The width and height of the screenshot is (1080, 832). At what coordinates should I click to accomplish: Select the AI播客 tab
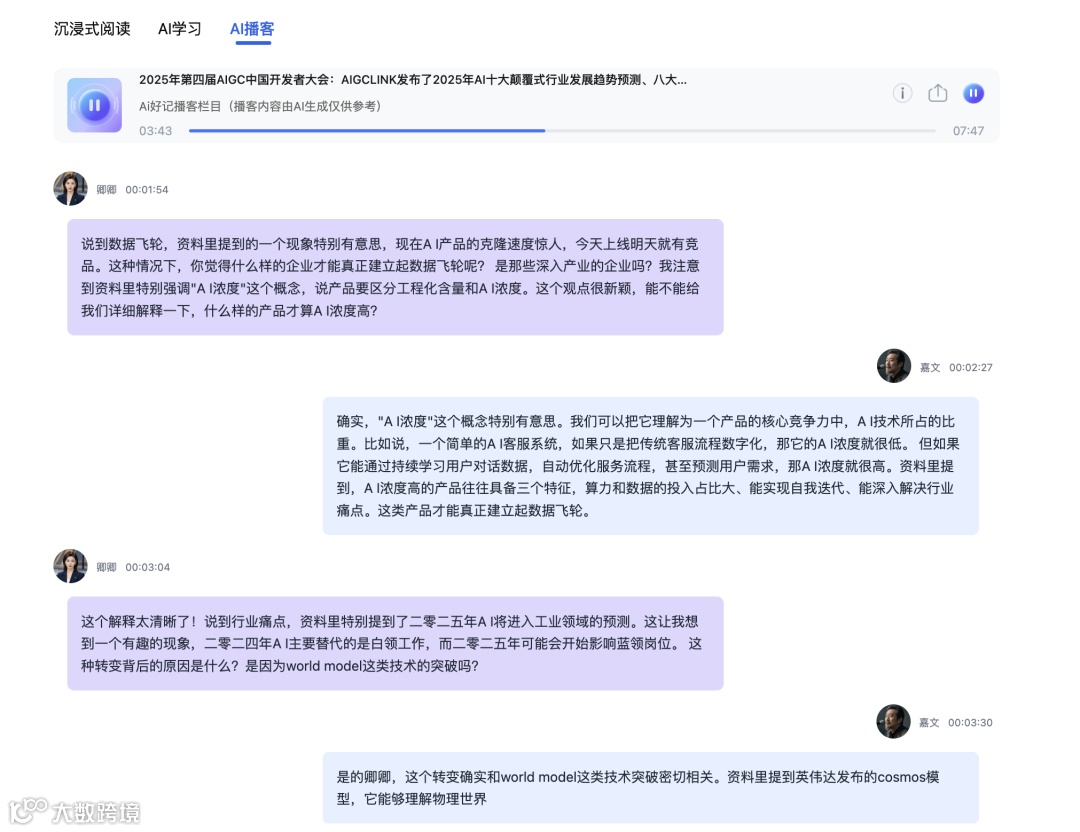[252, 29]
